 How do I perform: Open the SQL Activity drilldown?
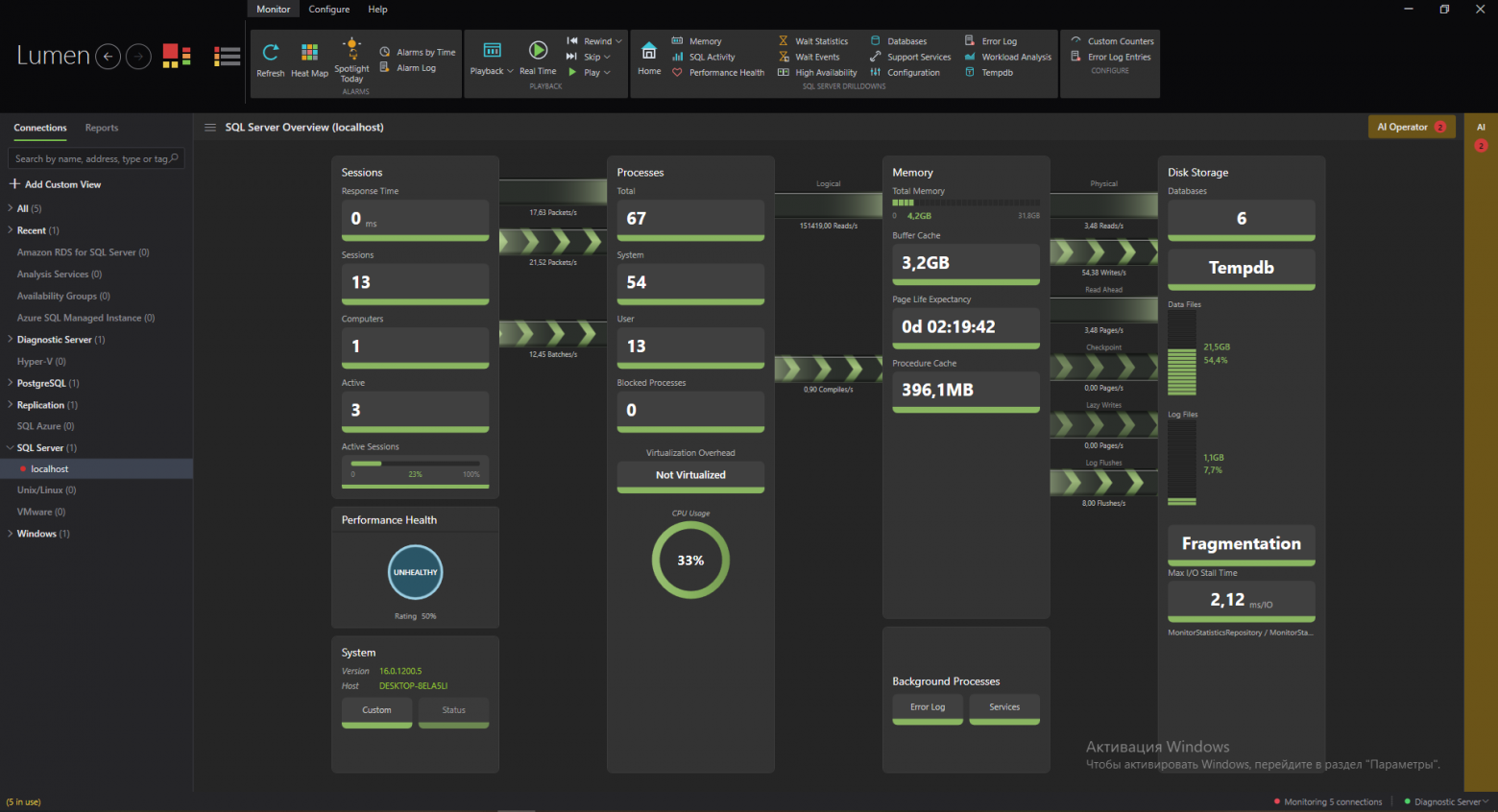click(704, 57)
